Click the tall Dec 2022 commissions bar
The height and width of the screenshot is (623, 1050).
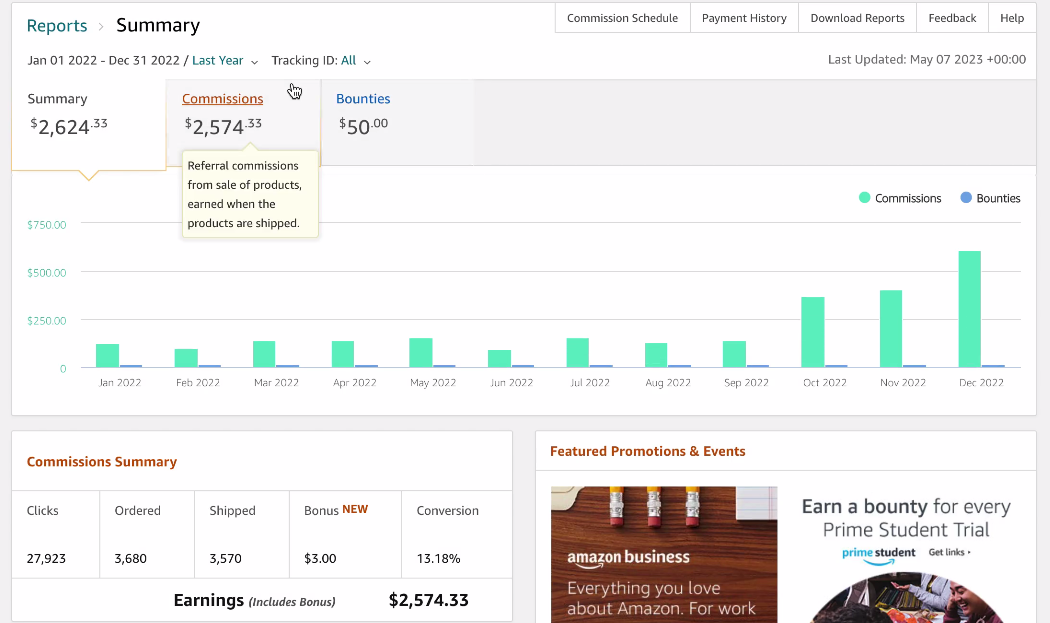[x=970, y=309]
